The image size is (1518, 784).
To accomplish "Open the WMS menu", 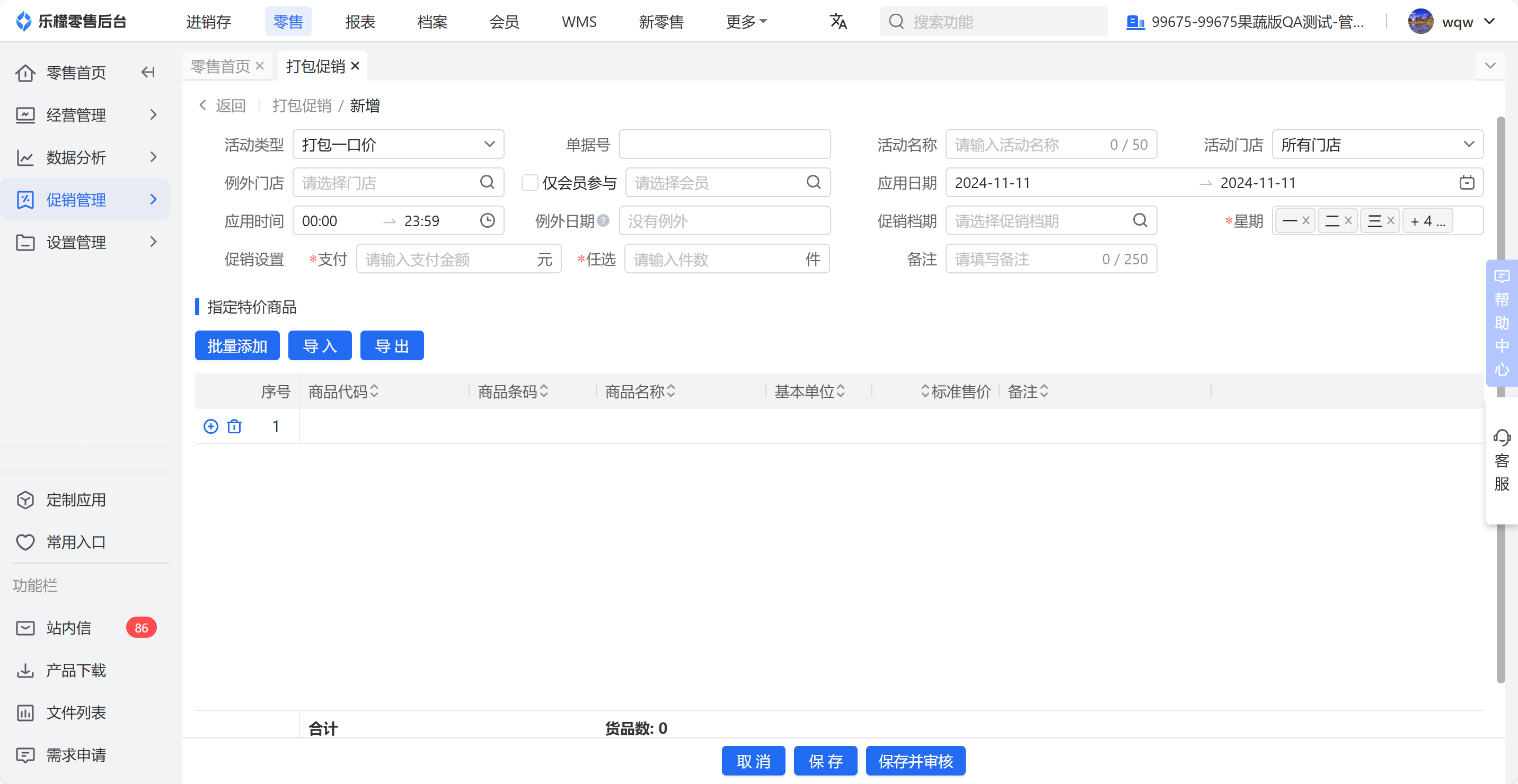I will point(579,22).
